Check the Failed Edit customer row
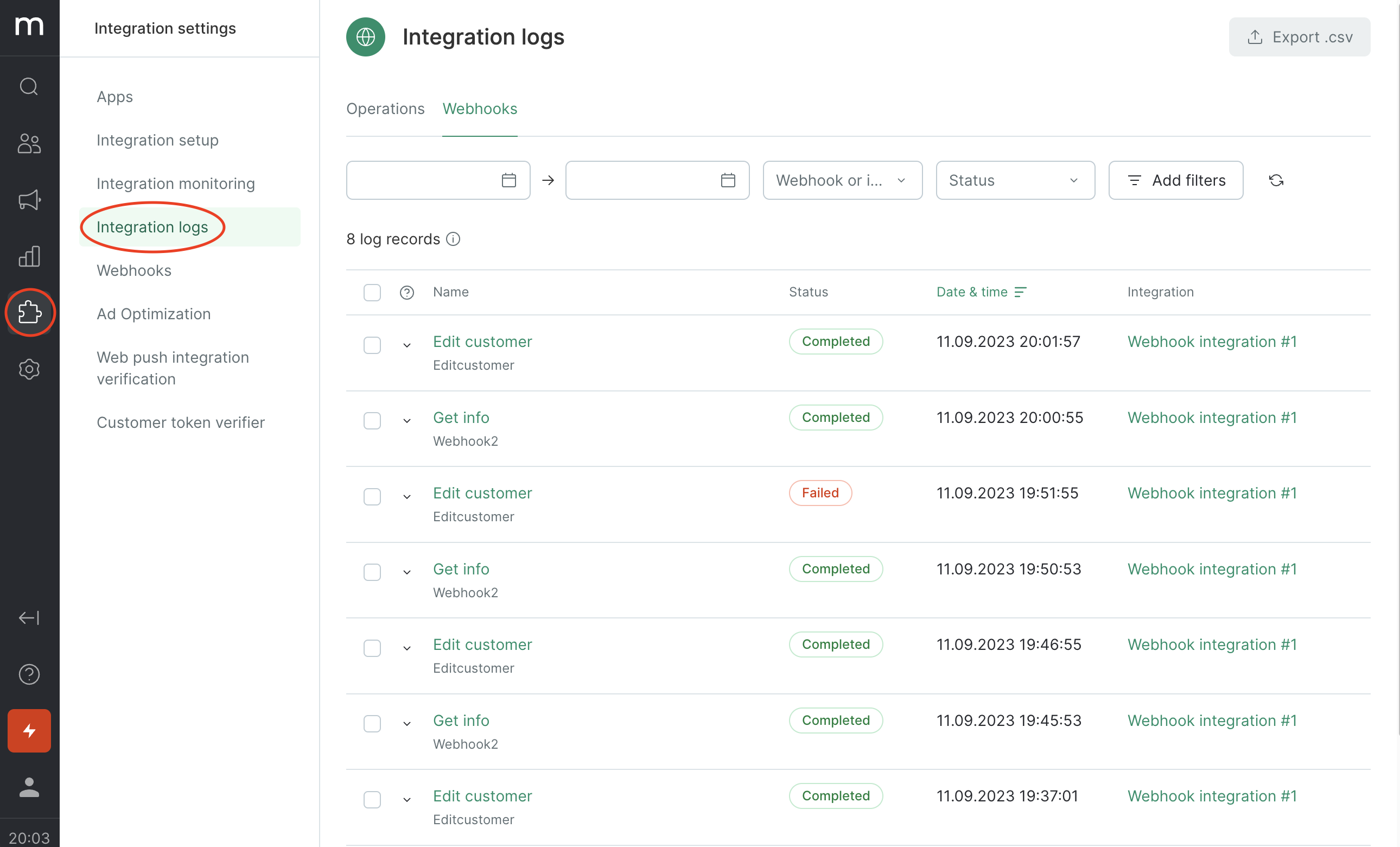1400x847 pixels. pos(372,496)
